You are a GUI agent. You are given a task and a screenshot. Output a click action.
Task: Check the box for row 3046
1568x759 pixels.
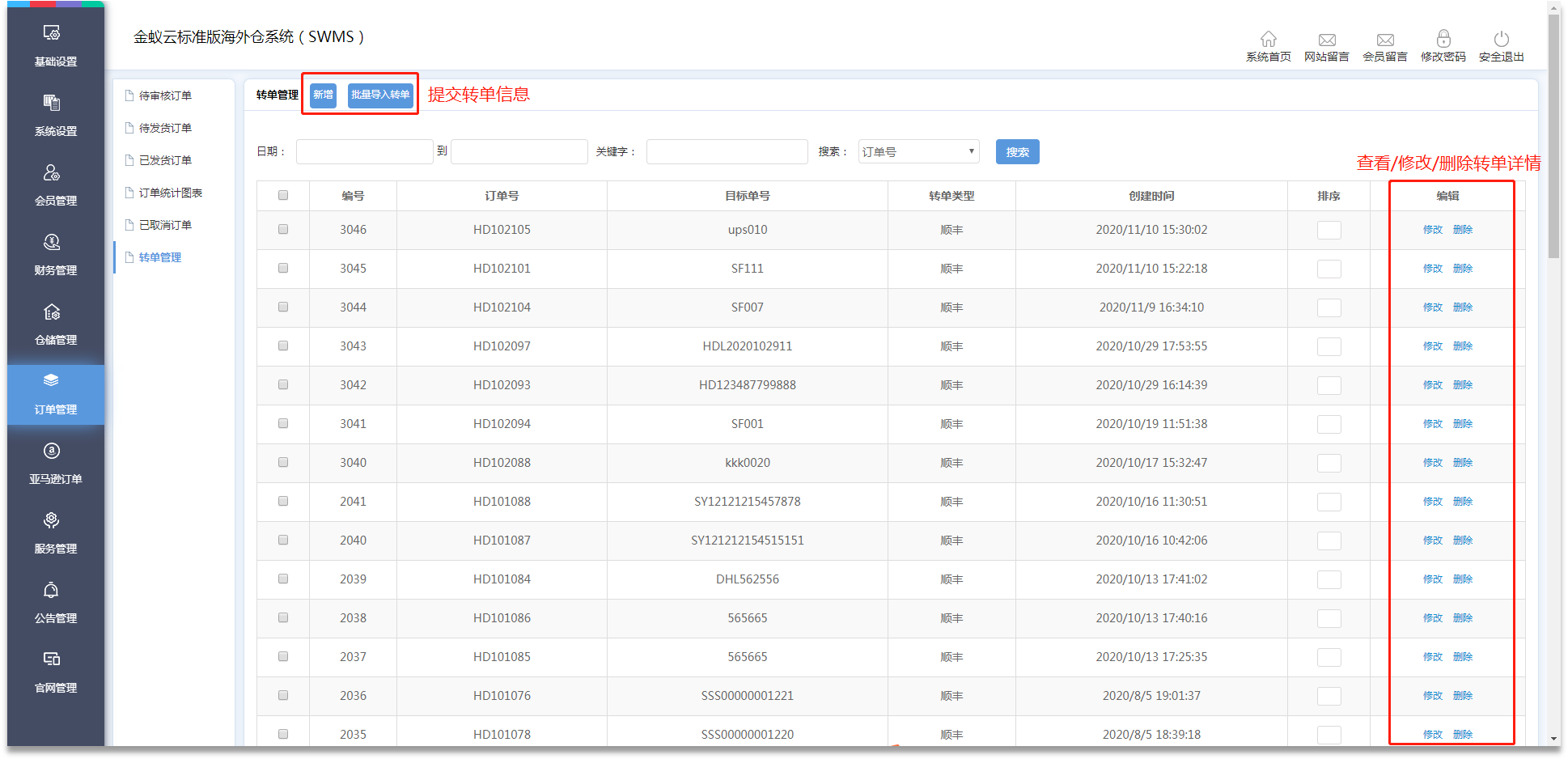[283, 229]
